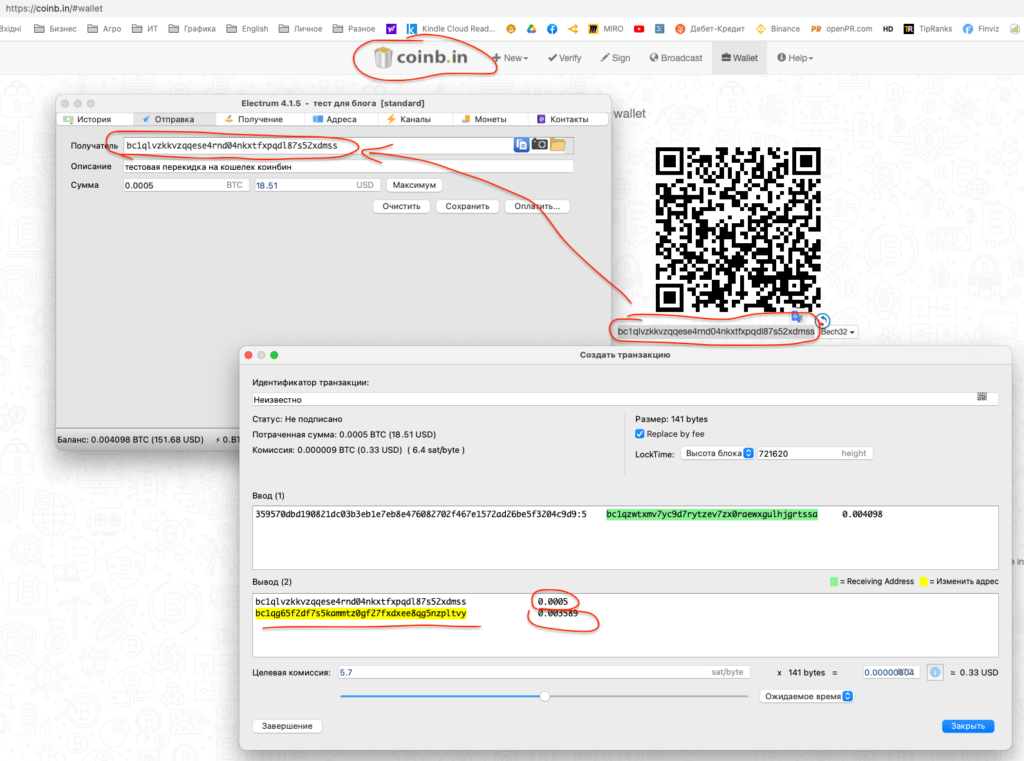
Task: Open the New dropdown on coinb.in
Action: click(510, 57)
